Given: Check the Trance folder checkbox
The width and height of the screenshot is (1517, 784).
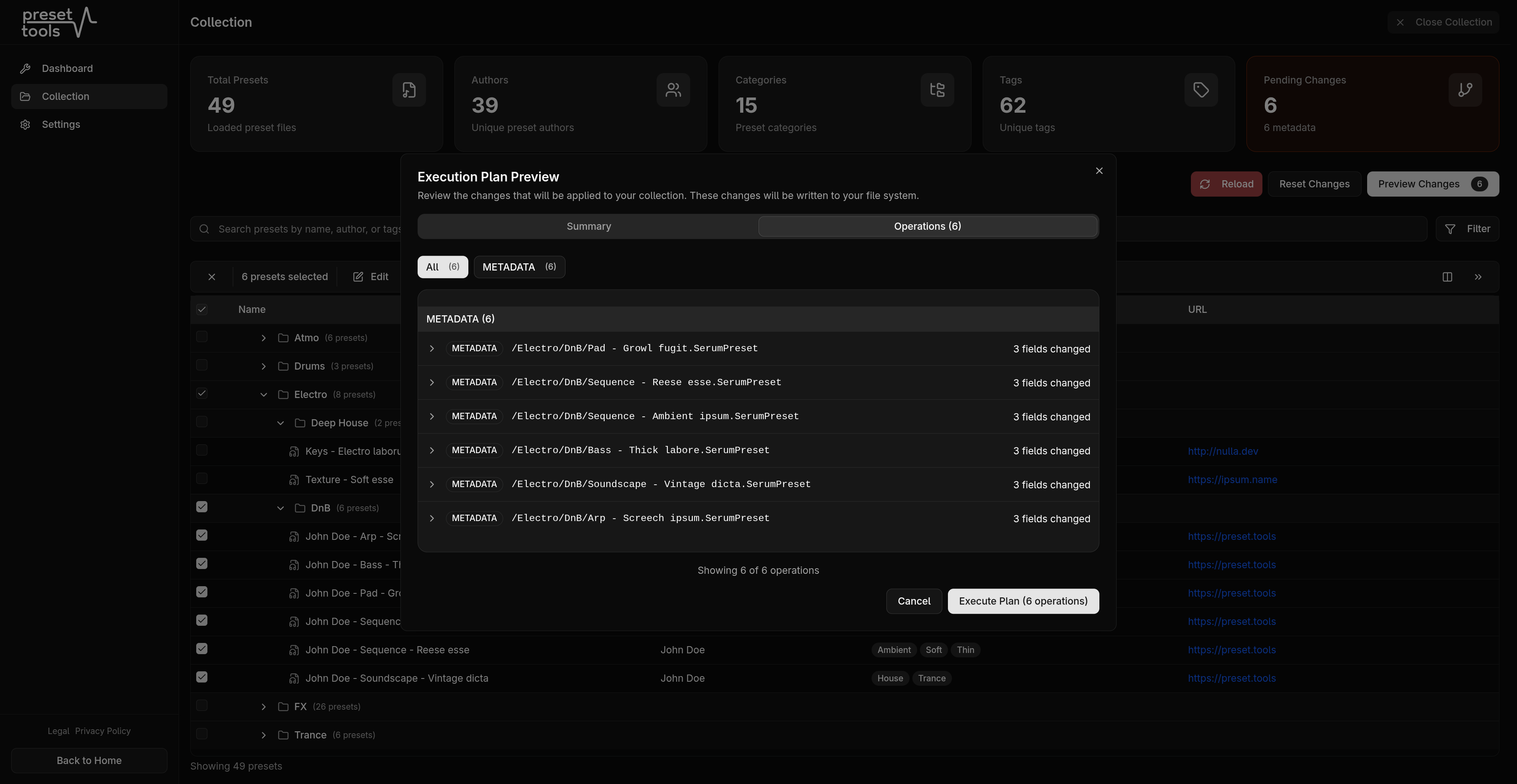Looking at the screenshot, I should [202, 734].
